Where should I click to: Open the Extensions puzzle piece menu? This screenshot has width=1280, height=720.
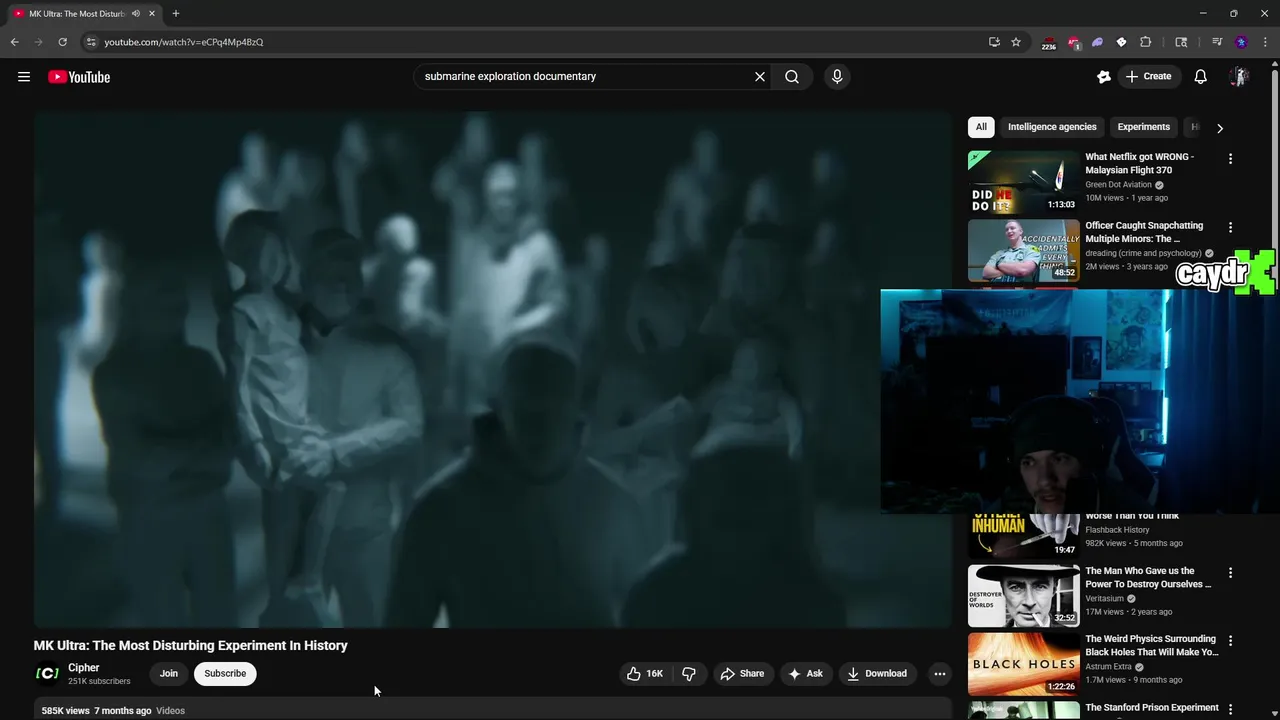(1146, 42)
